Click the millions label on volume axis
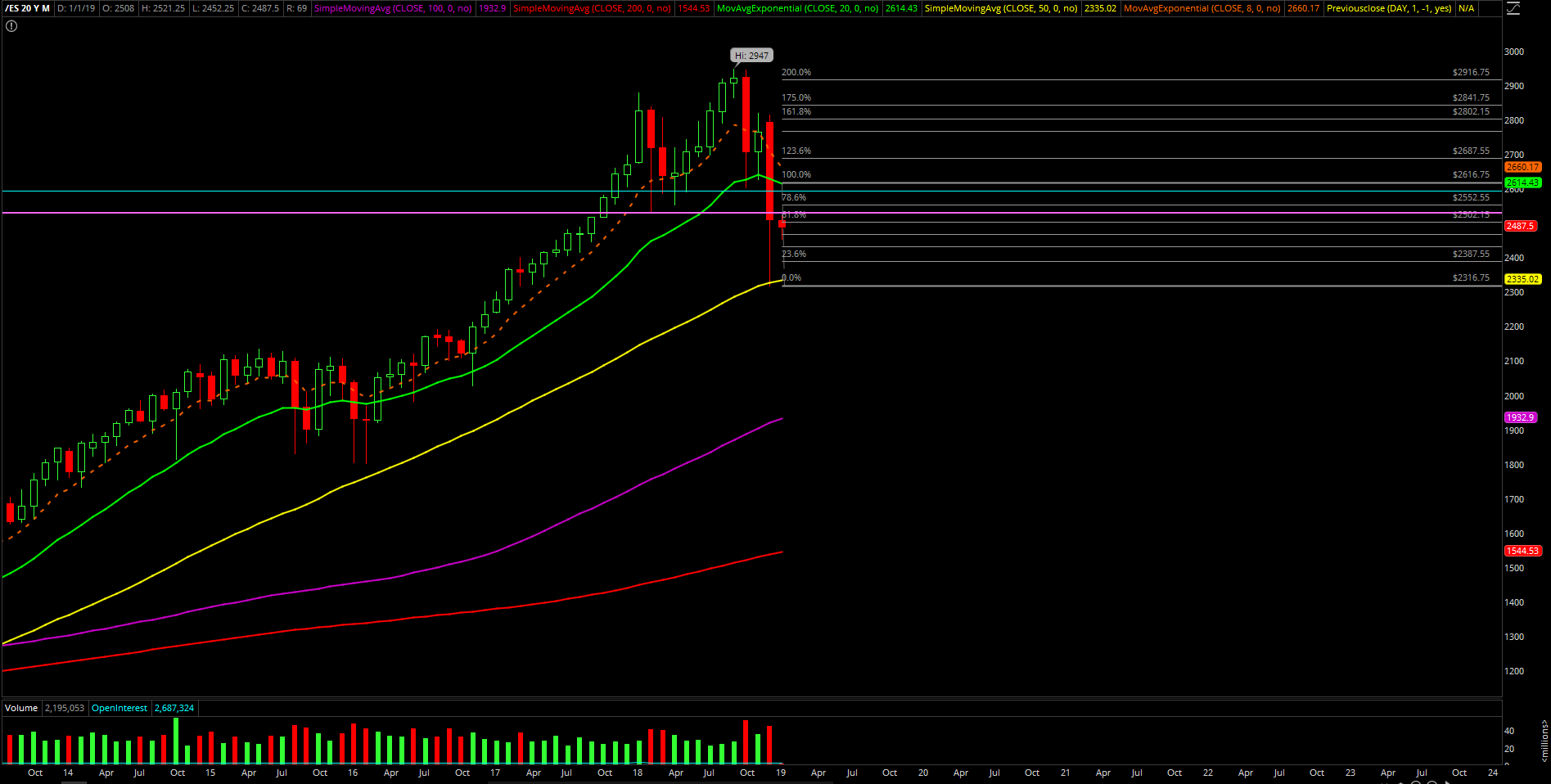1551x784 pixels. [x=1544, y=741]
